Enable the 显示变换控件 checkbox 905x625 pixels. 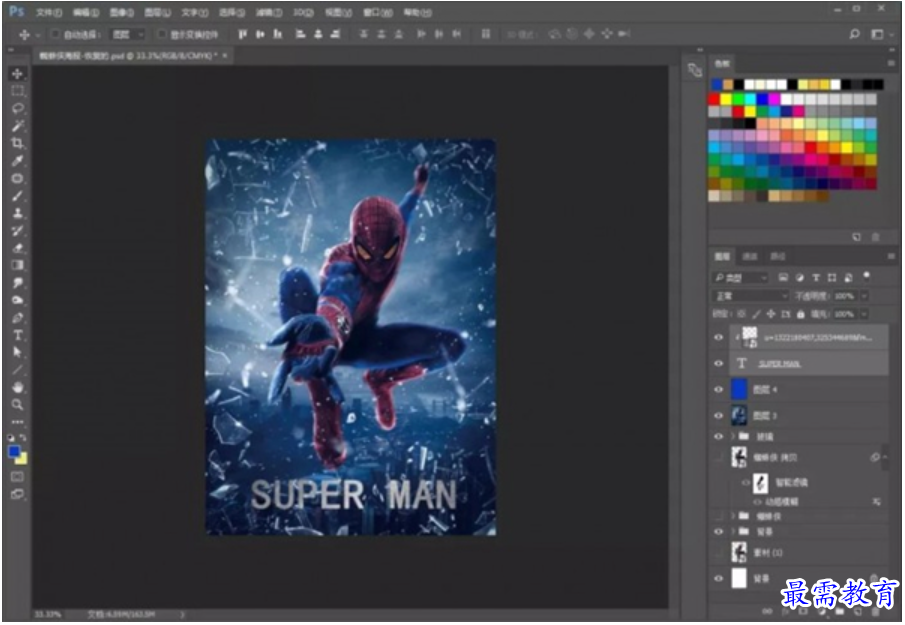(x=163, y=34)
